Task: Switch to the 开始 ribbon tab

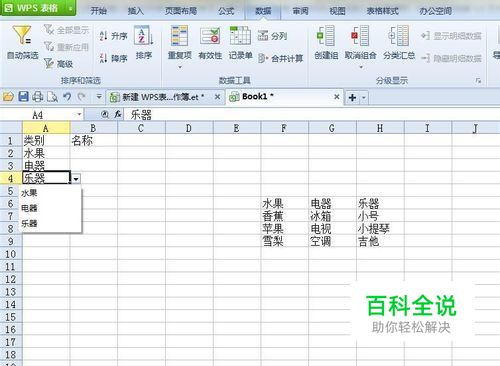Action: click(x=99, y=11)
